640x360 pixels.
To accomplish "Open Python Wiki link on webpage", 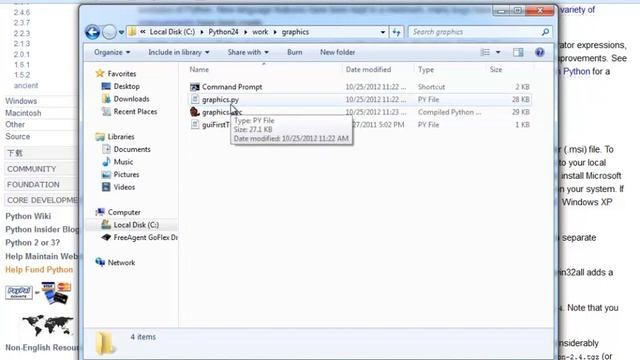I will point(28,216).
